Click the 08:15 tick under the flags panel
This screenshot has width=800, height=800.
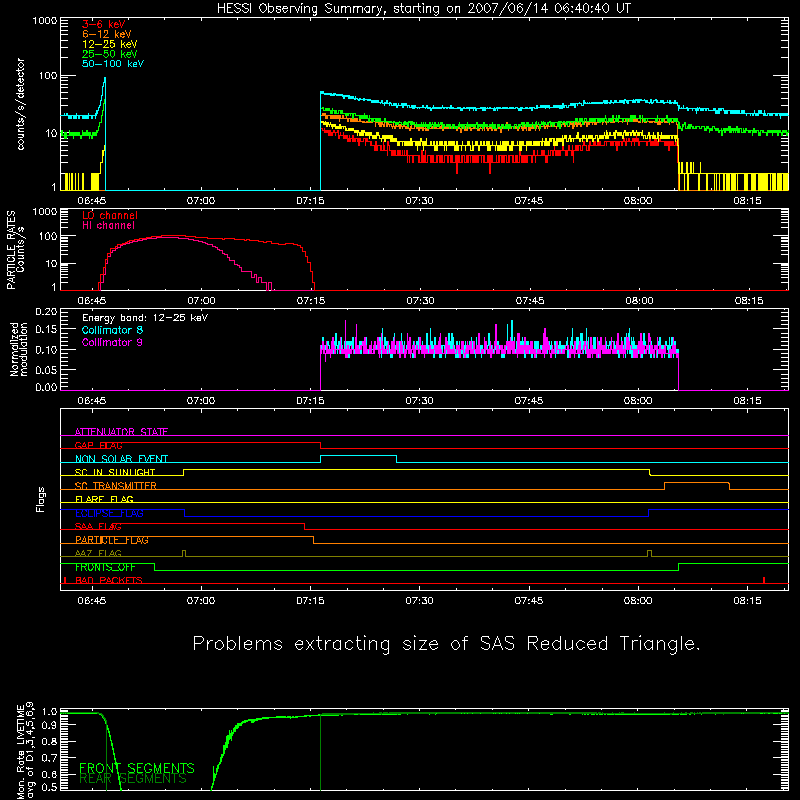(747, 601)
